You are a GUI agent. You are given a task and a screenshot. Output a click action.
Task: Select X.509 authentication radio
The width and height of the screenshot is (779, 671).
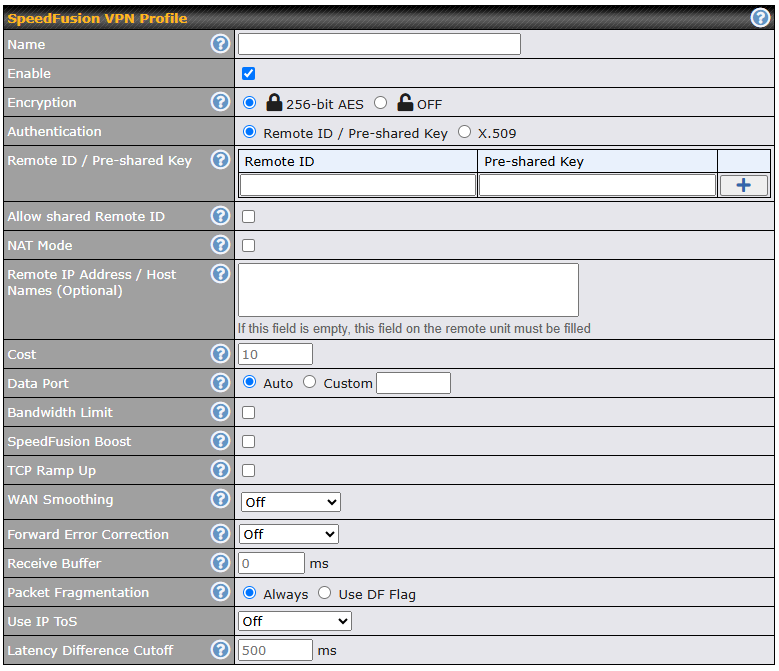pos(465,132)
